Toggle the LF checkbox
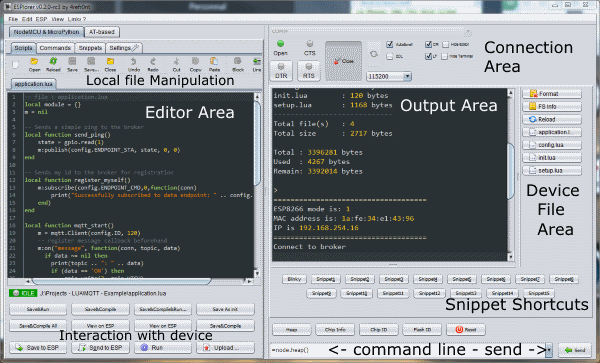The width and height of the screenshot is (600, 363). coord(428,56)
